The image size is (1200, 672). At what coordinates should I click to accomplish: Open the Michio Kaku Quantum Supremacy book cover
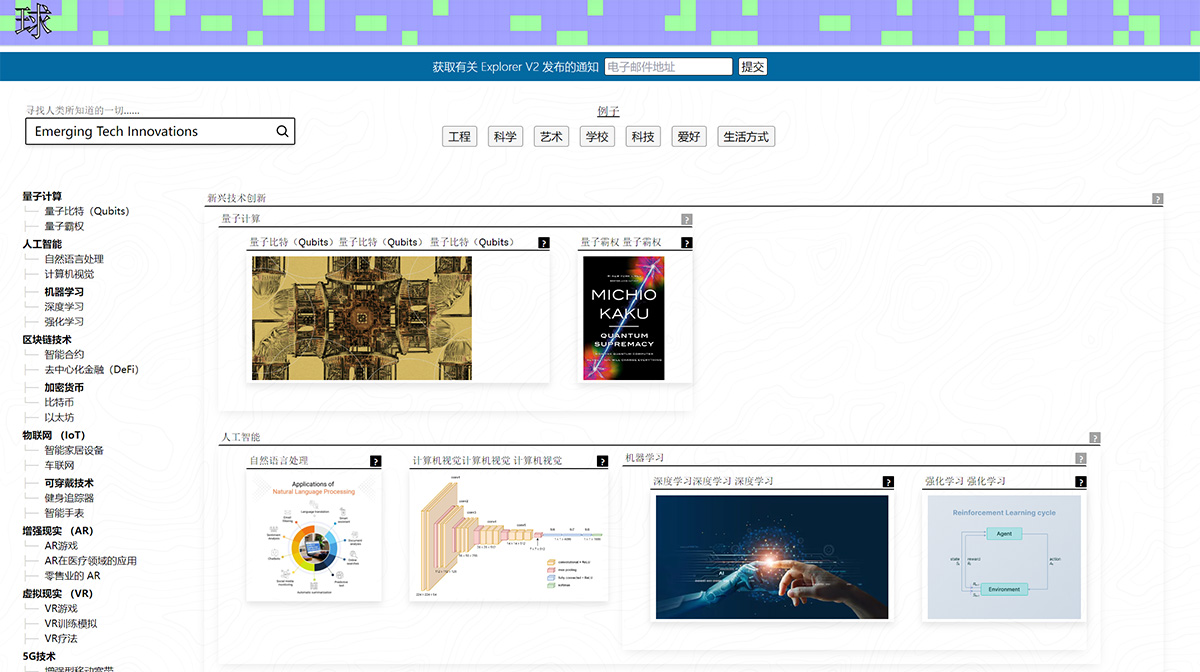pos(623,318)
